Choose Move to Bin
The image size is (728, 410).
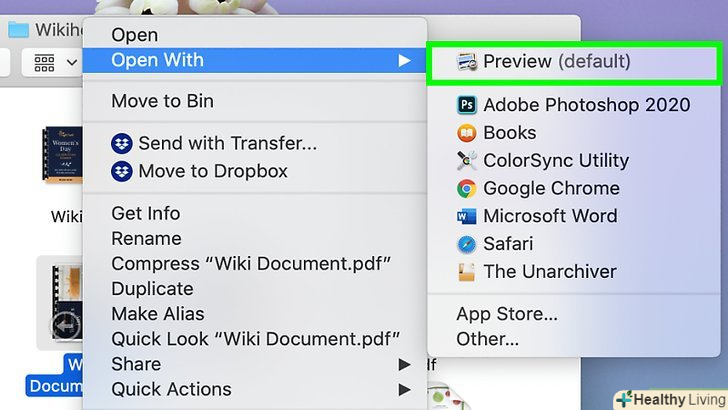(254, 101)
